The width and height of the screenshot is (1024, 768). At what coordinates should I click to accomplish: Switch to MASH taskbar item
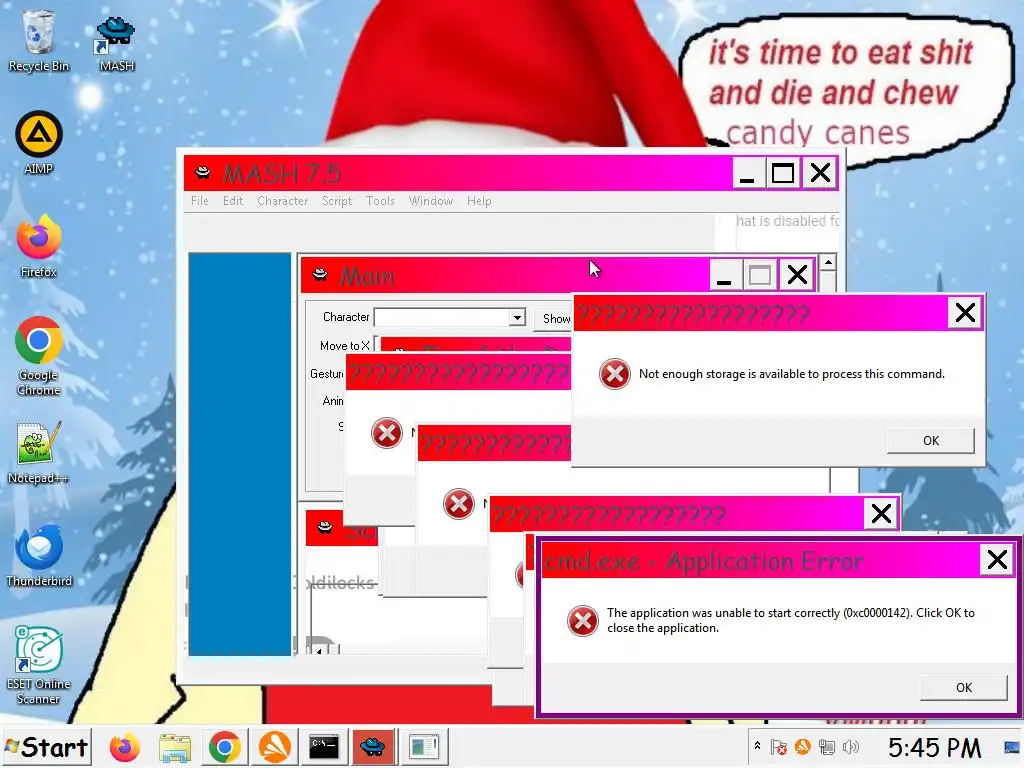[373, 747]
